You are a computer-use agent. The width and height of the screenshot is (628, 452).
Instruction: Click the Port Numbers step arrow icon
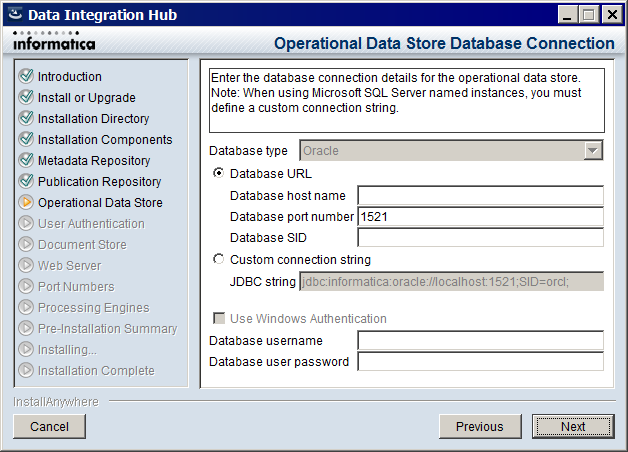click(26, 286)
